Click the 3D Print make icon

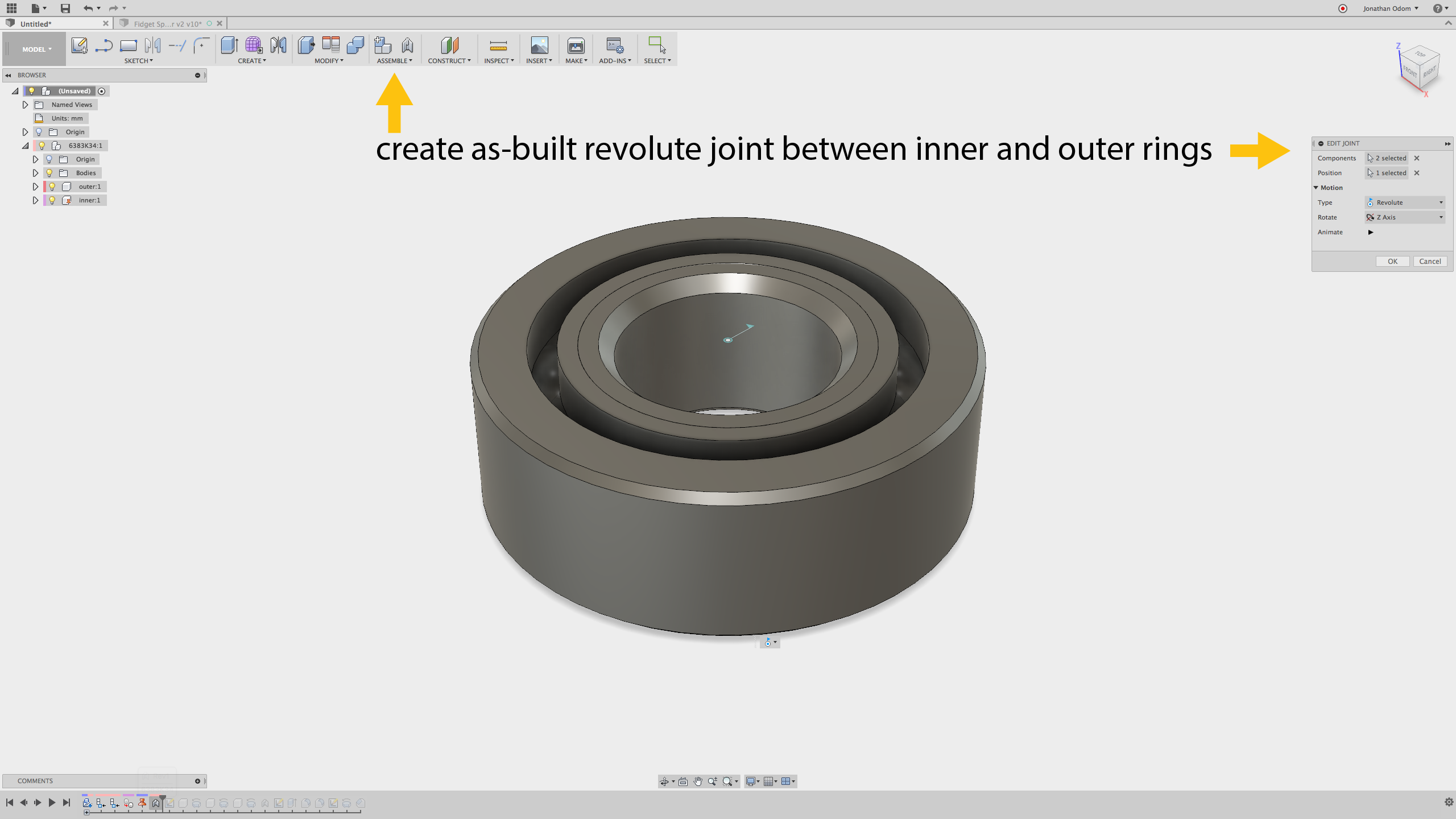click(x=576, y=45)
